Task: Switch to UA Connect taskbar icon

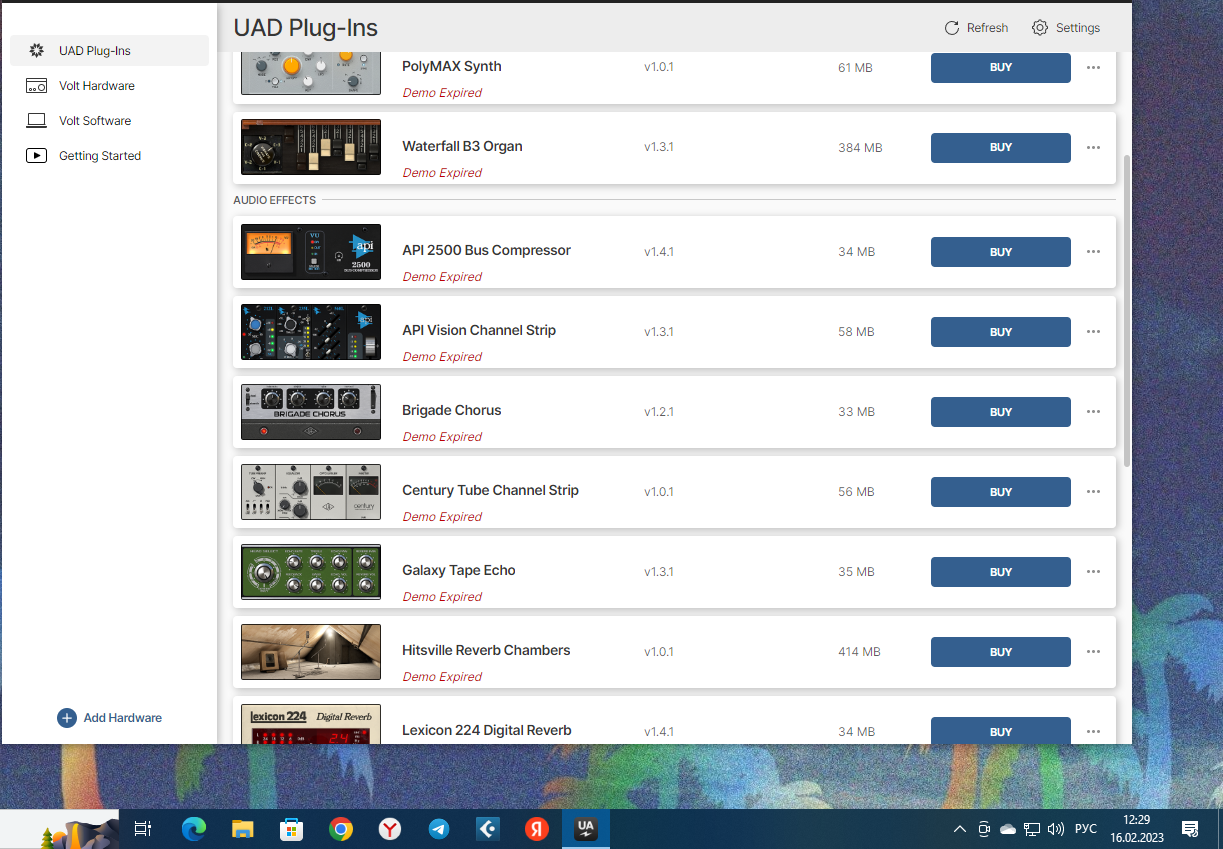Action: pos(586,829)
